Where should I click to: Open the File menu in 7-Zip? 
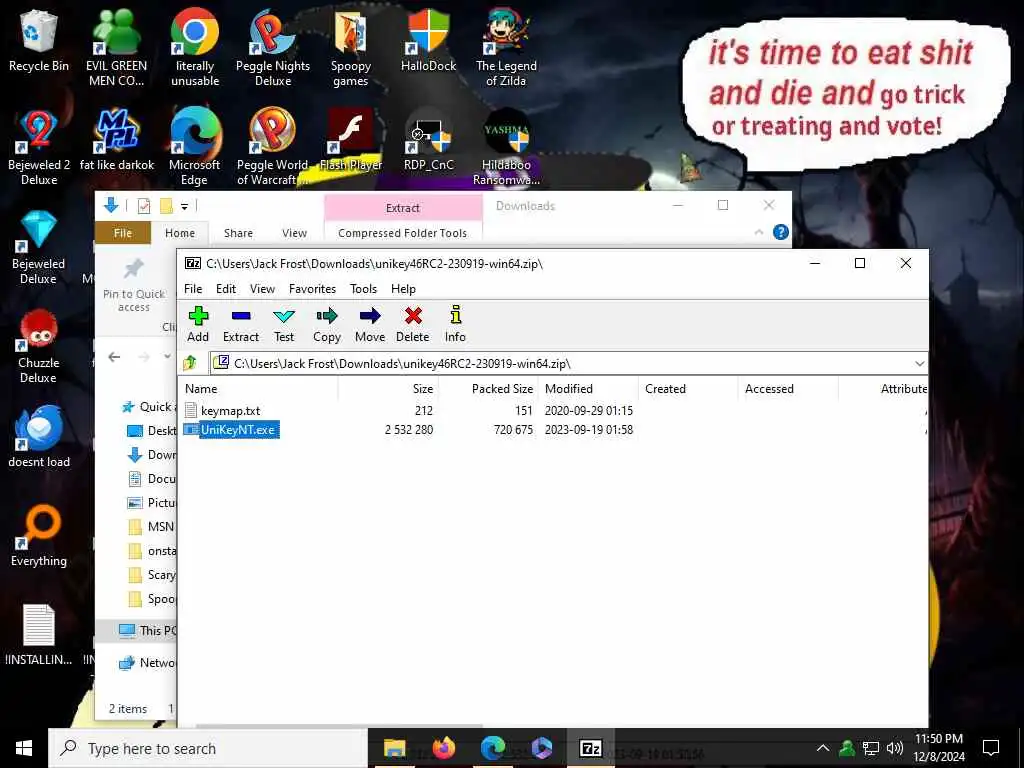(193, 289)
